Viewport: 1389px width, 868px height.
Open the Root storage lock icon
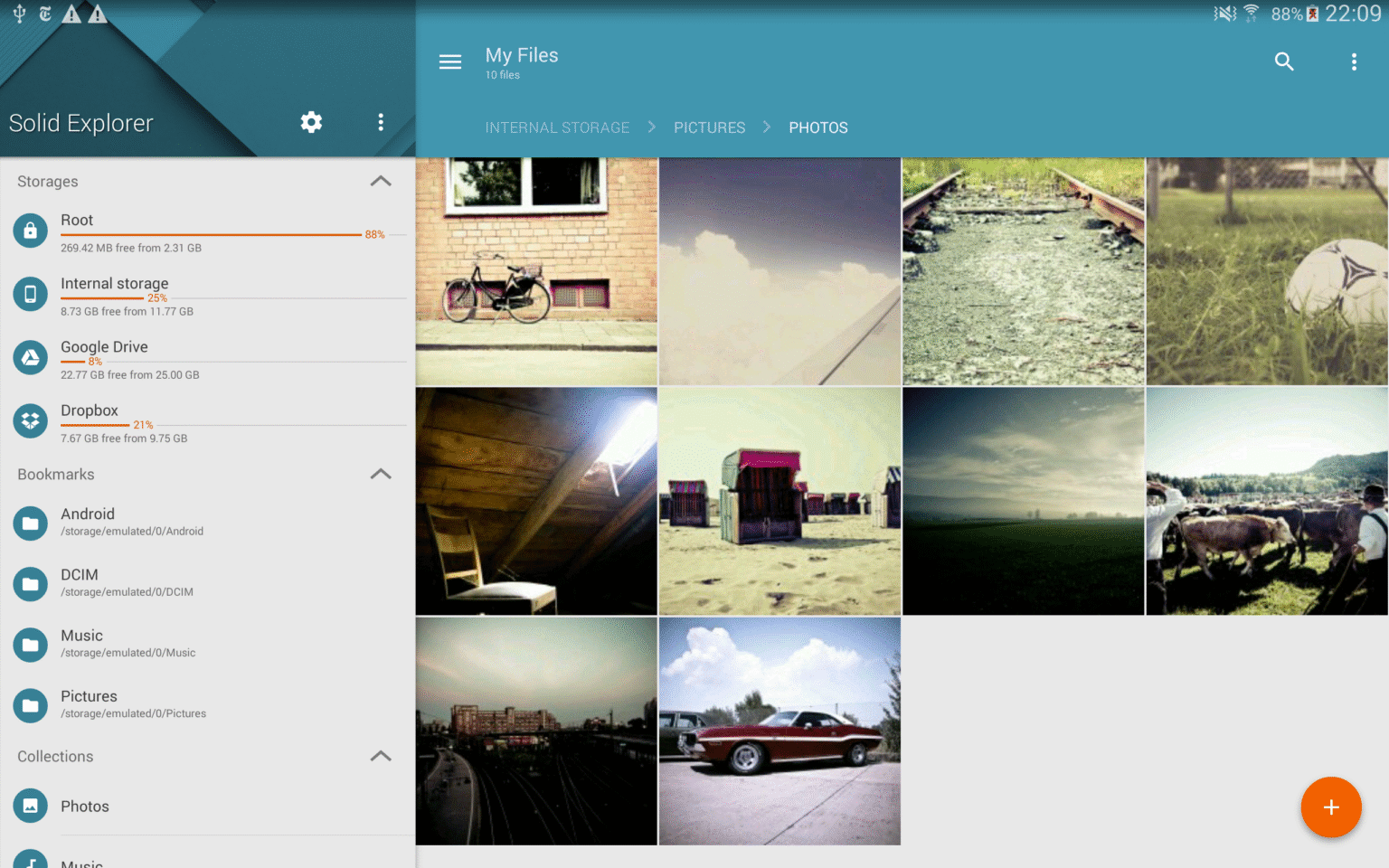tap(30, 231)
